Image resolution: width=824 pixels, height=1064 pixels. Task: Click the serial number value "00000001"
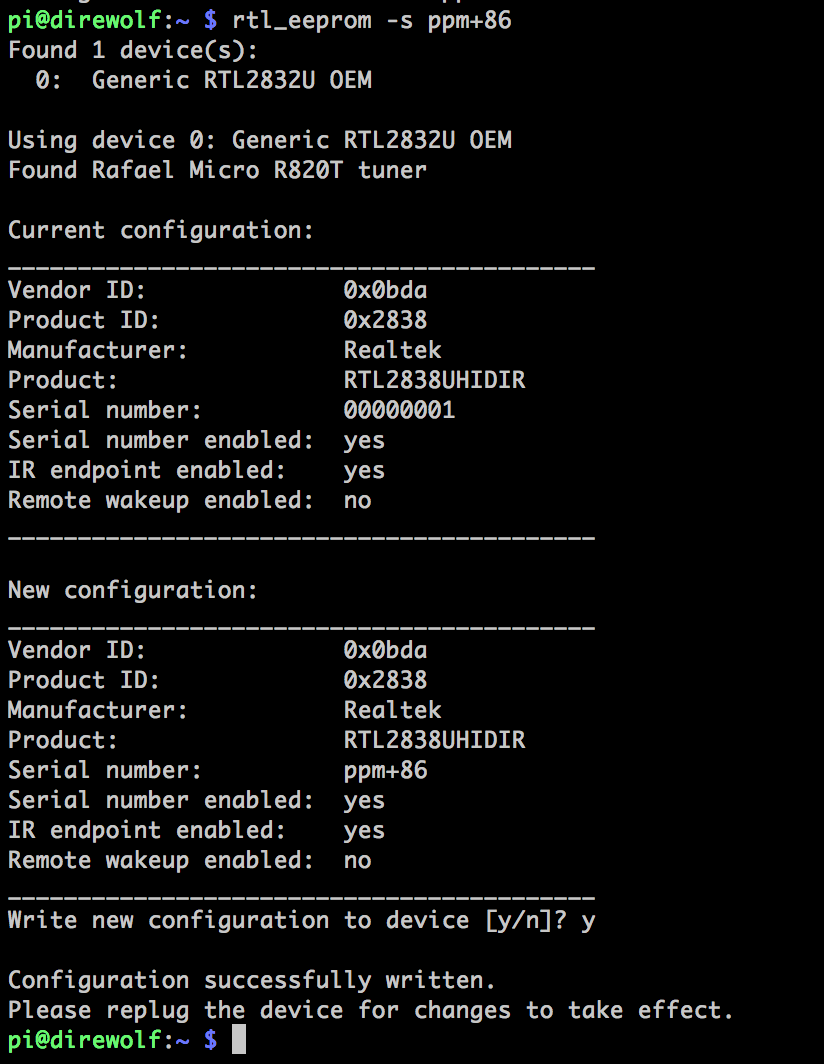(x=399, y=410)
